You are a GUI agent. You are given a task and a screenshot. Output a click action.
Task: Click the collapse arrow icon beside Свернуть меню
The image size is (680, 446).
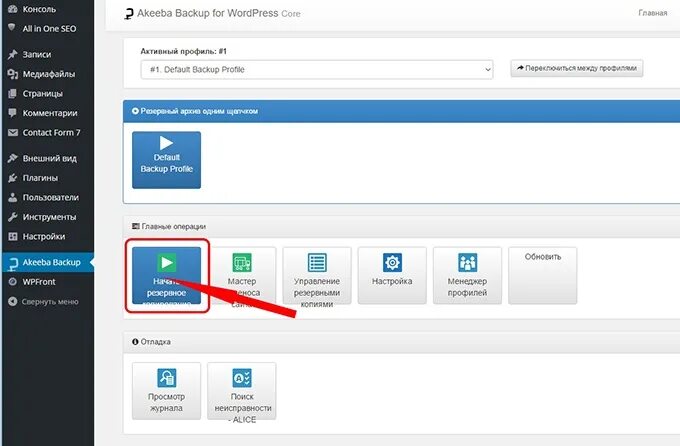click(x=13, y=301)
